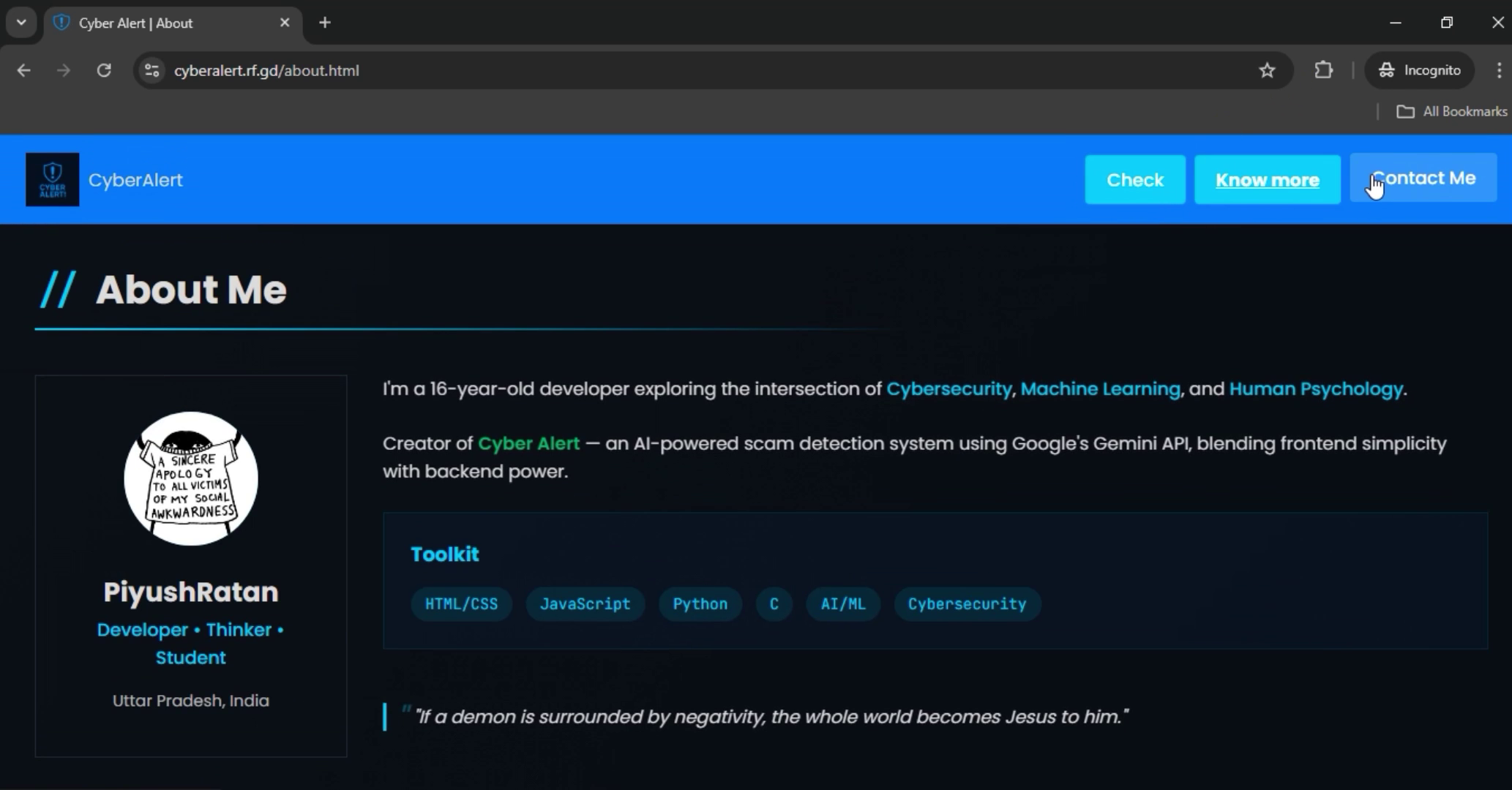Viewport: 1512px width, 790px height.
Task: Open the Know more link
Action: (x=1267, y=180)
